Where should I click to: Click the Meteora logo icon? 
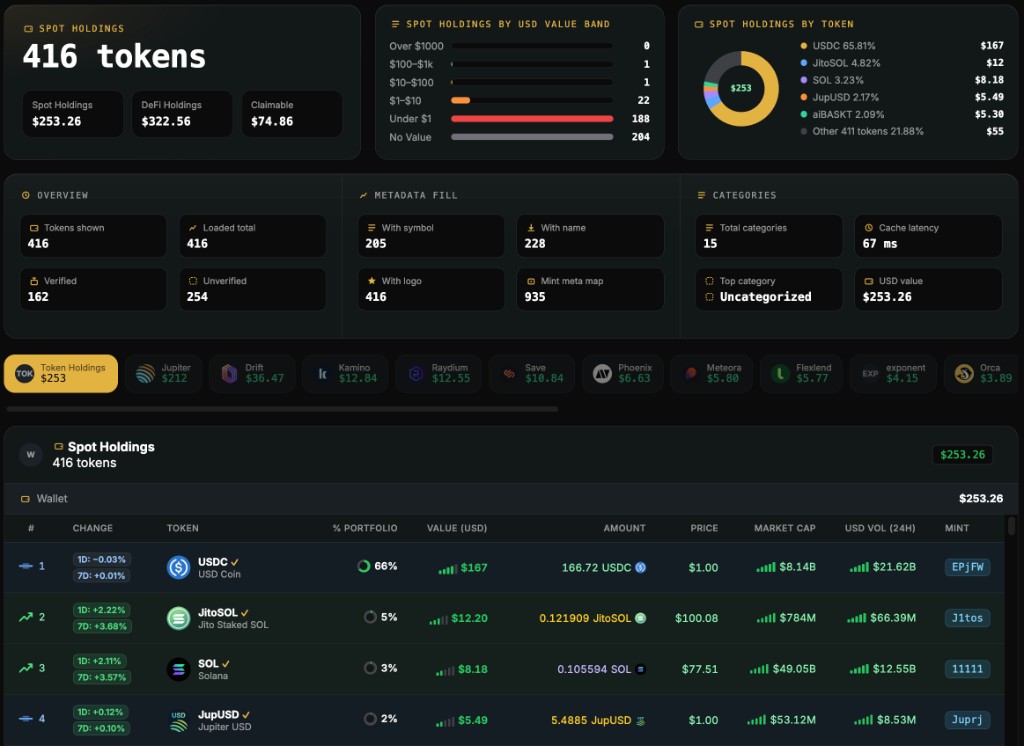[x=691, y=374]
